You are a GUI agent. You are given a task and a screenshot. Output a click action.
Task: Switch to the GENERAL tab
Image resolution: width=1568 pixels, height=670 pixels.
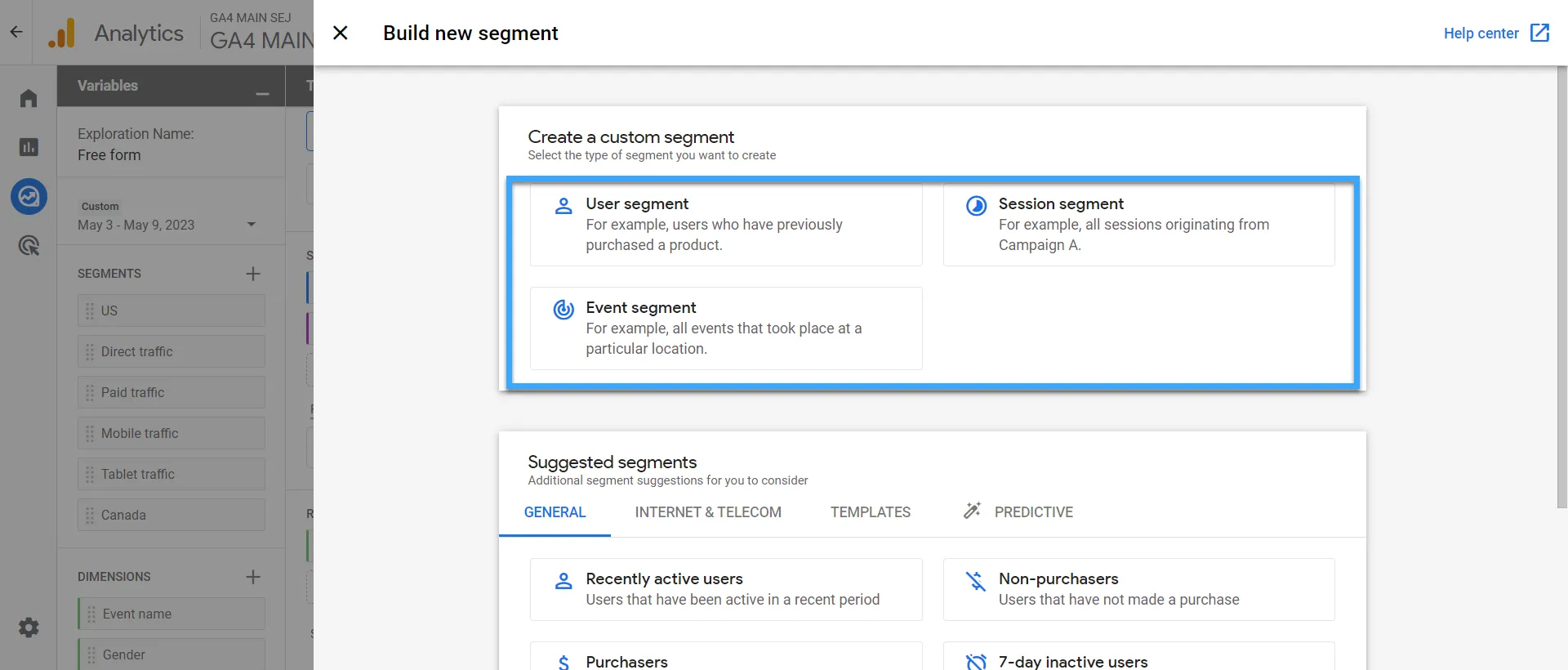pos(555,512)
